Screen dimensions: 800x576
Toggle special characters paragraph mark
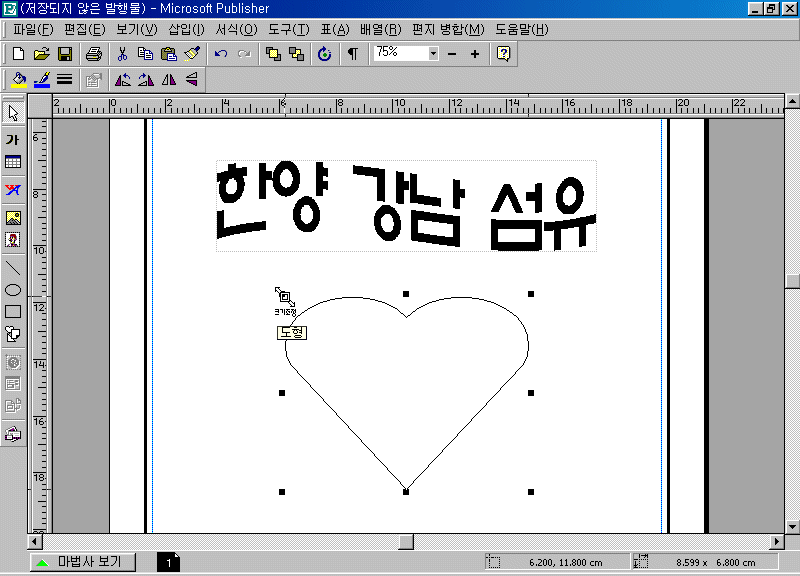click(x=352, y=54)
